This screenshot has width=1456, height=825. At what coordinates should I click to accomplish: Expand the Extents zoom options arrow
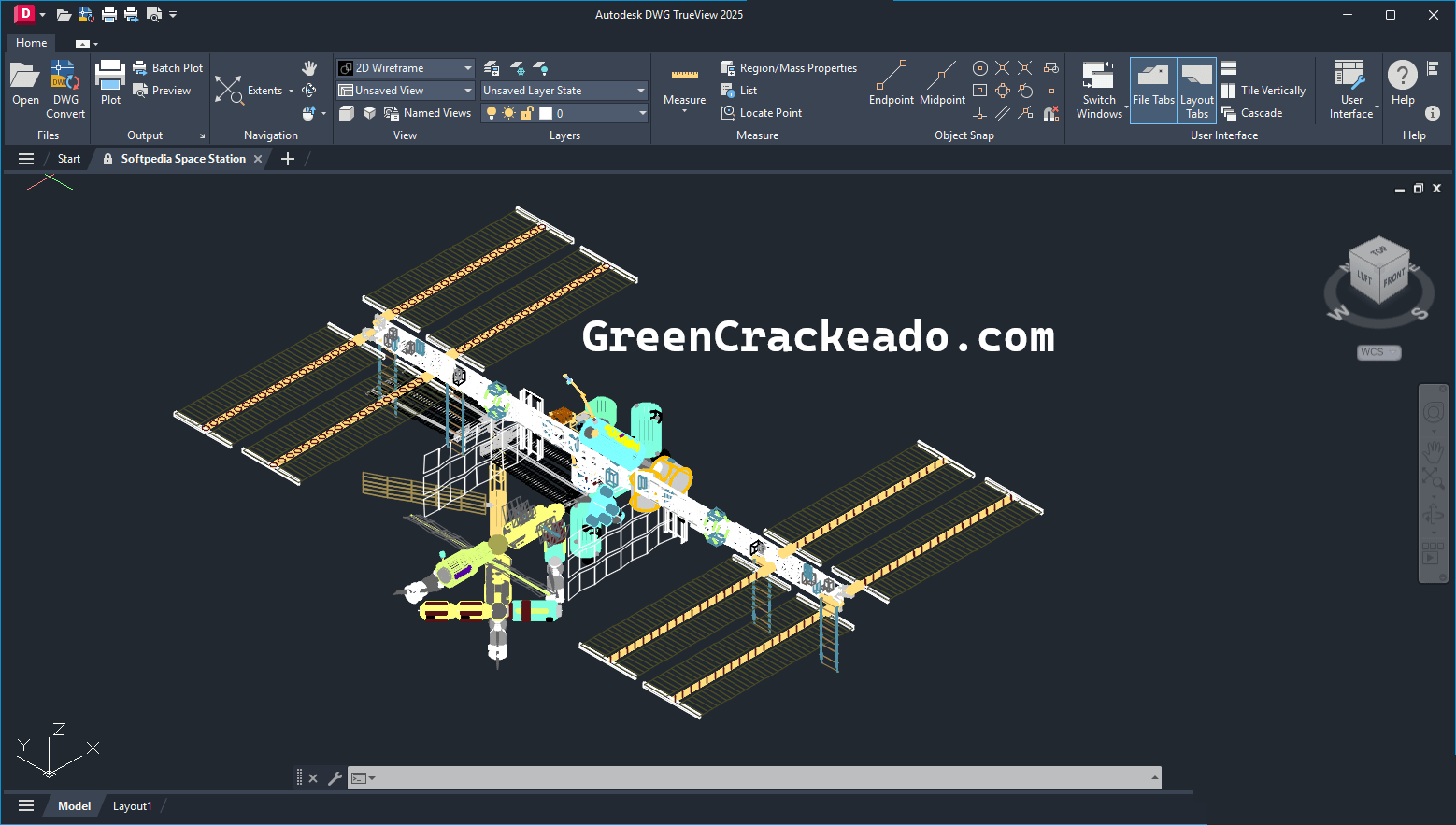[x=291, y=91]
